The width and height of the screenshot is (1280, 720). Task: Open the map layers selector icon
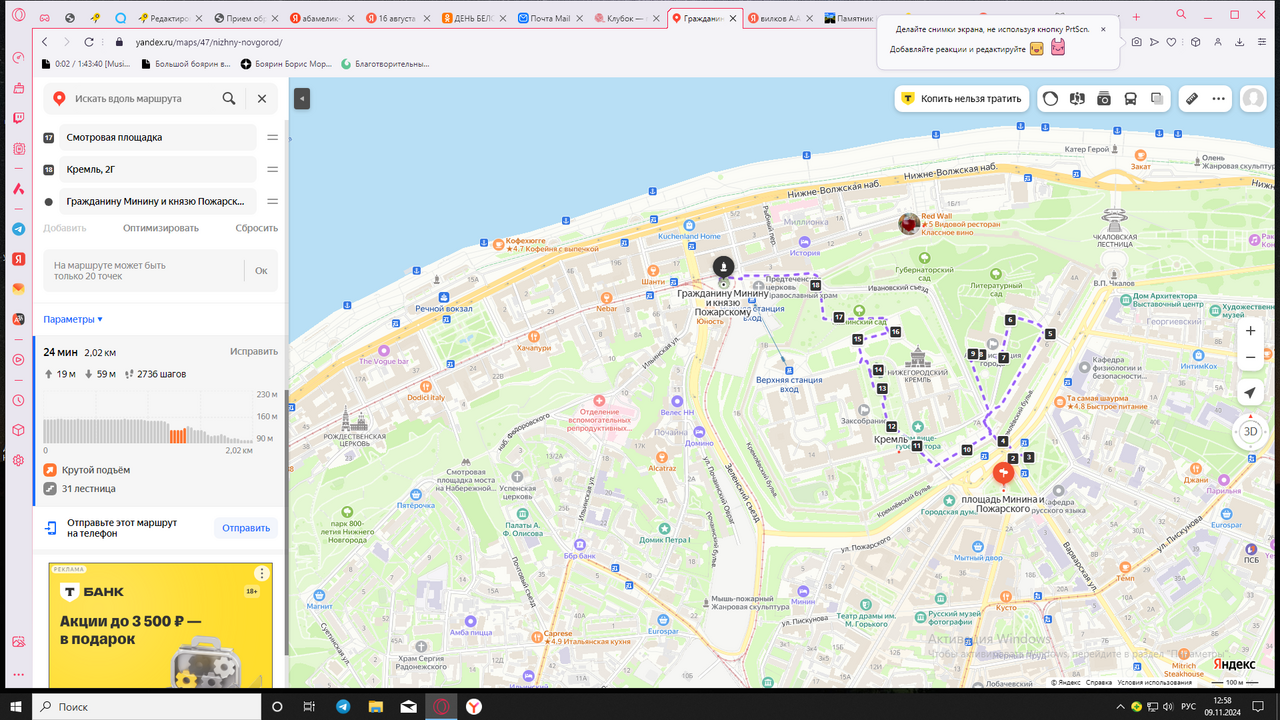pyautogui.click(x=1157, y=99)
